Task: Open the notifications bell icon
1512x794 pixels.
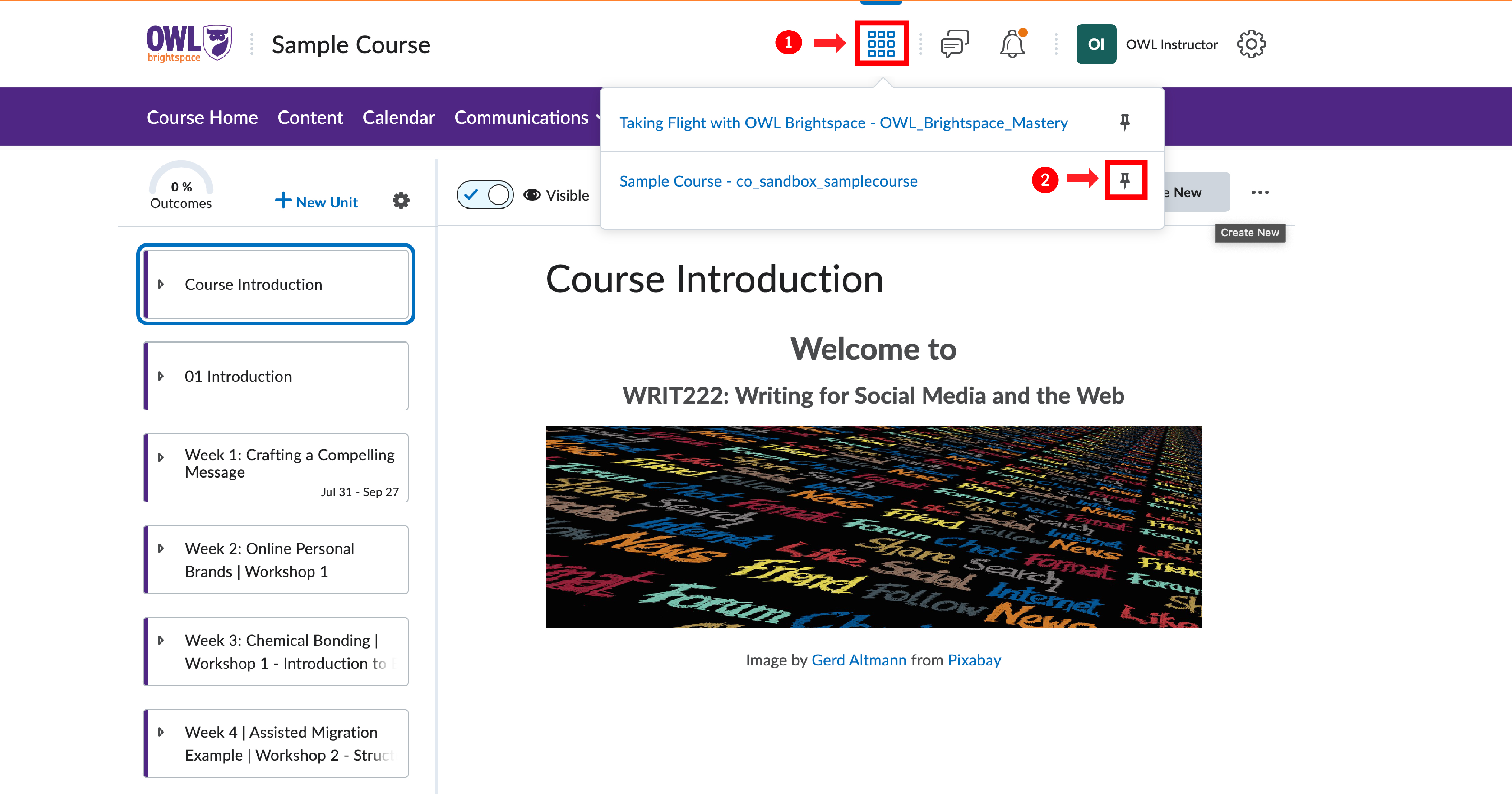Action: (1012, 44)
